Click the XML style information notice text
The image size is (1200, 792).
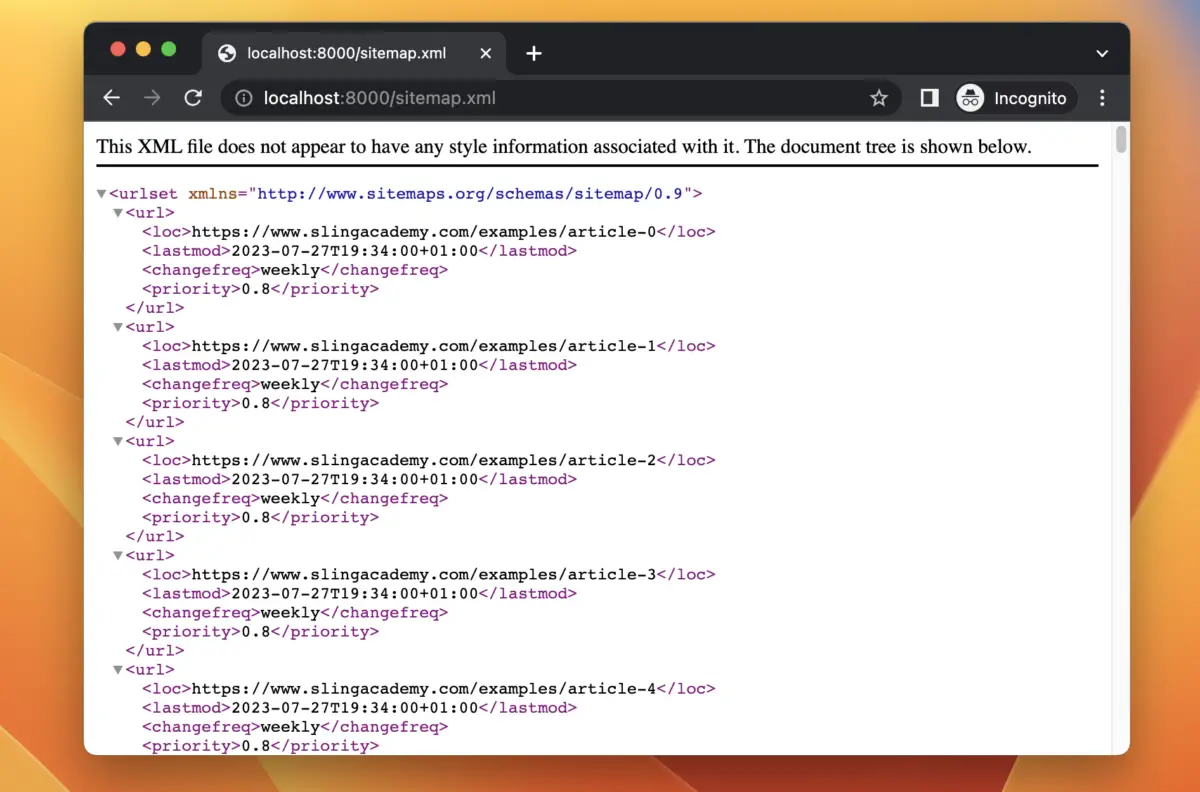[564, 147]
